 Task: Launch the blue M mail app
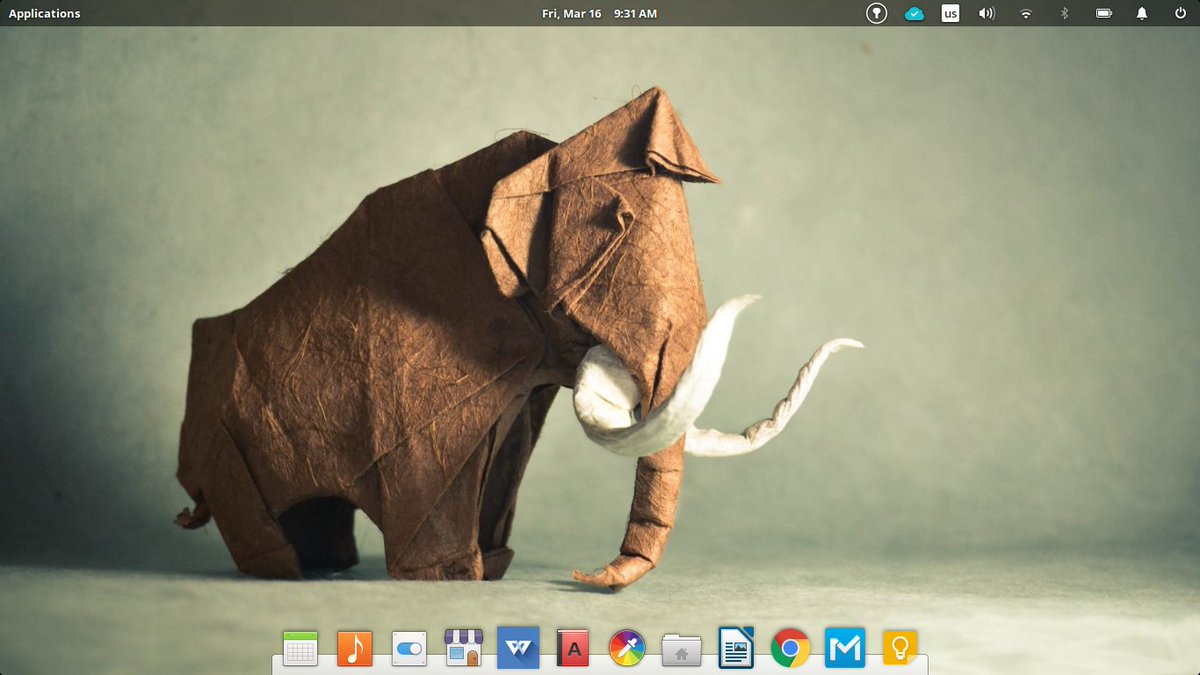pyautogui.click(x=844, y=648)
